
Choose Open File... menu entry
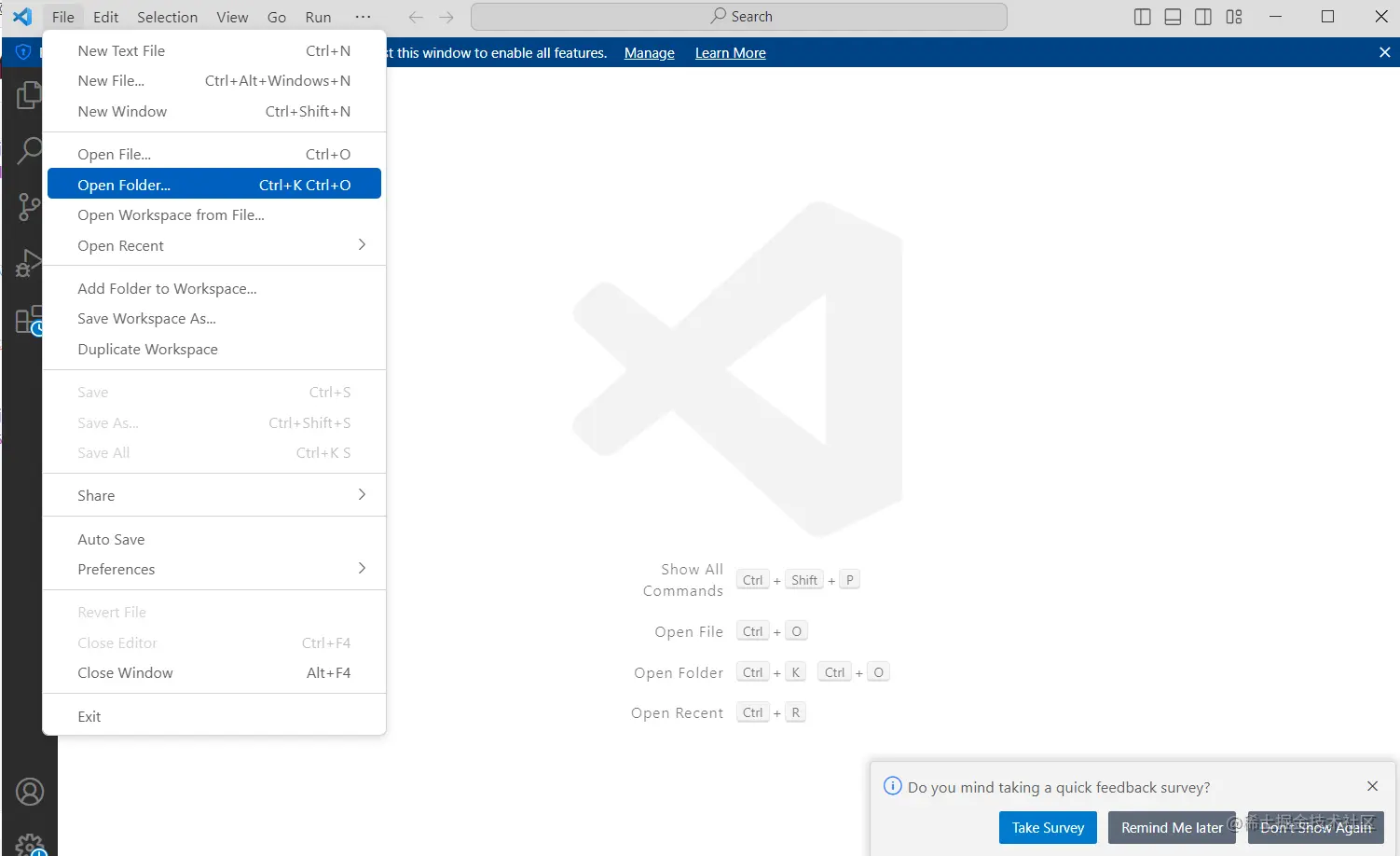214,154
